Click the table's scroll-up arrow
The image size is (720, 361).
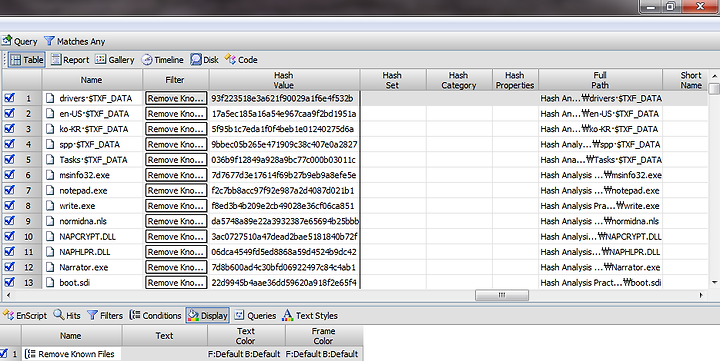coord(714,75)
